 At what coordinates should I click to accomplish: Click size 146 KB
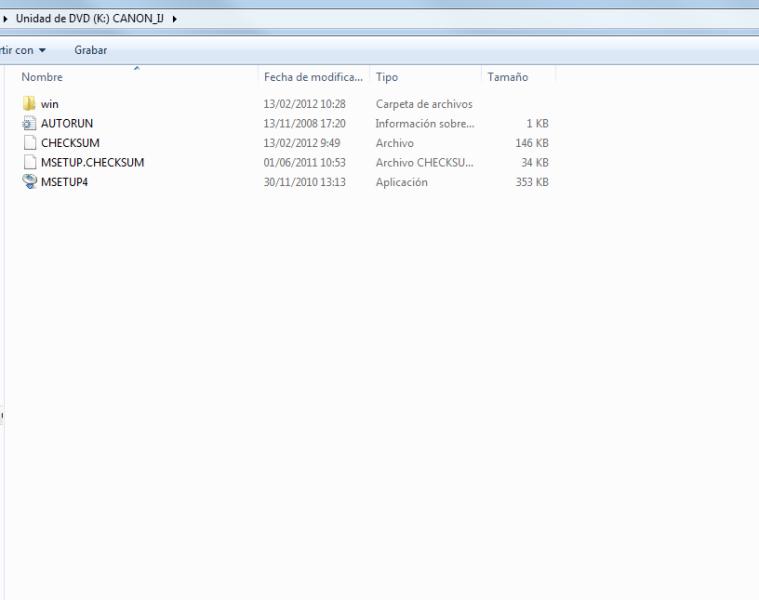point(532,143)
